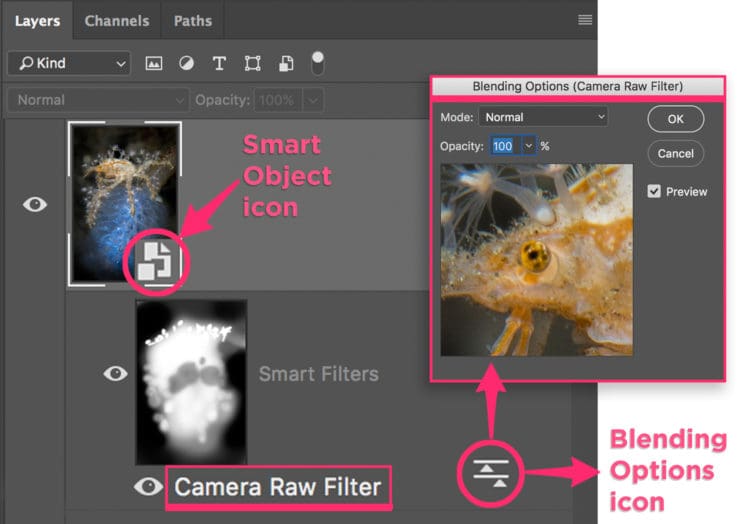Click the shape layer filter icon

[x=252, y=63]
